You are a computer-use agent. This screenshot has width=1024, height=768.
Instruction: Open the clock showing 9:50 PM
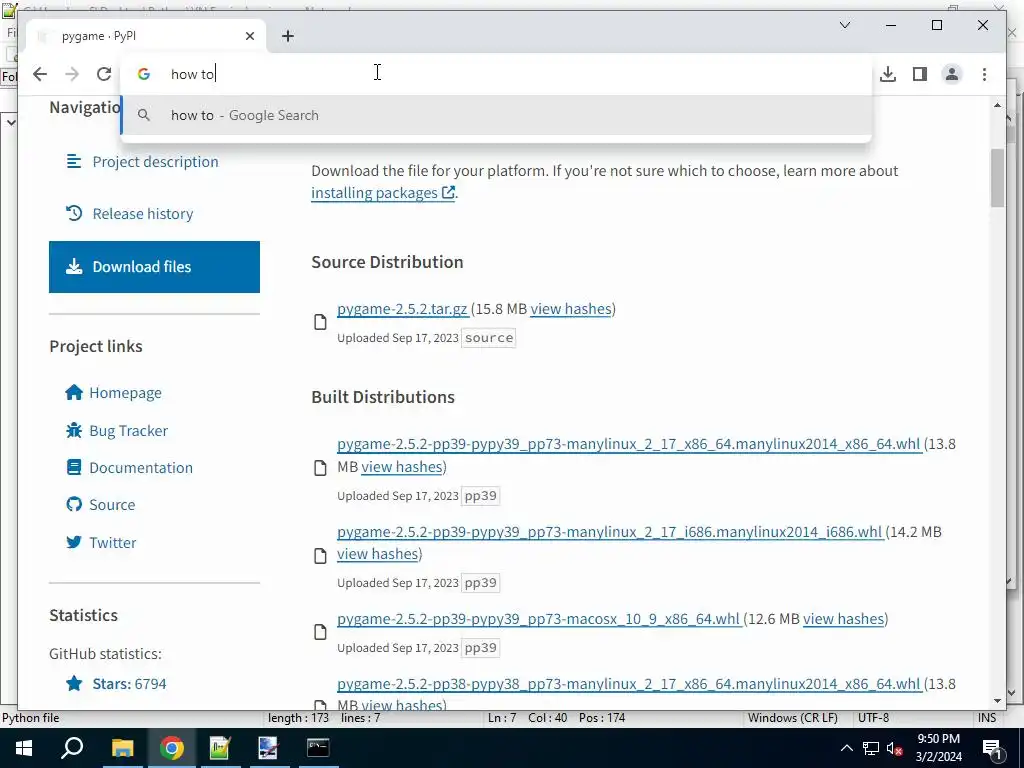click(x=938, y=748)
